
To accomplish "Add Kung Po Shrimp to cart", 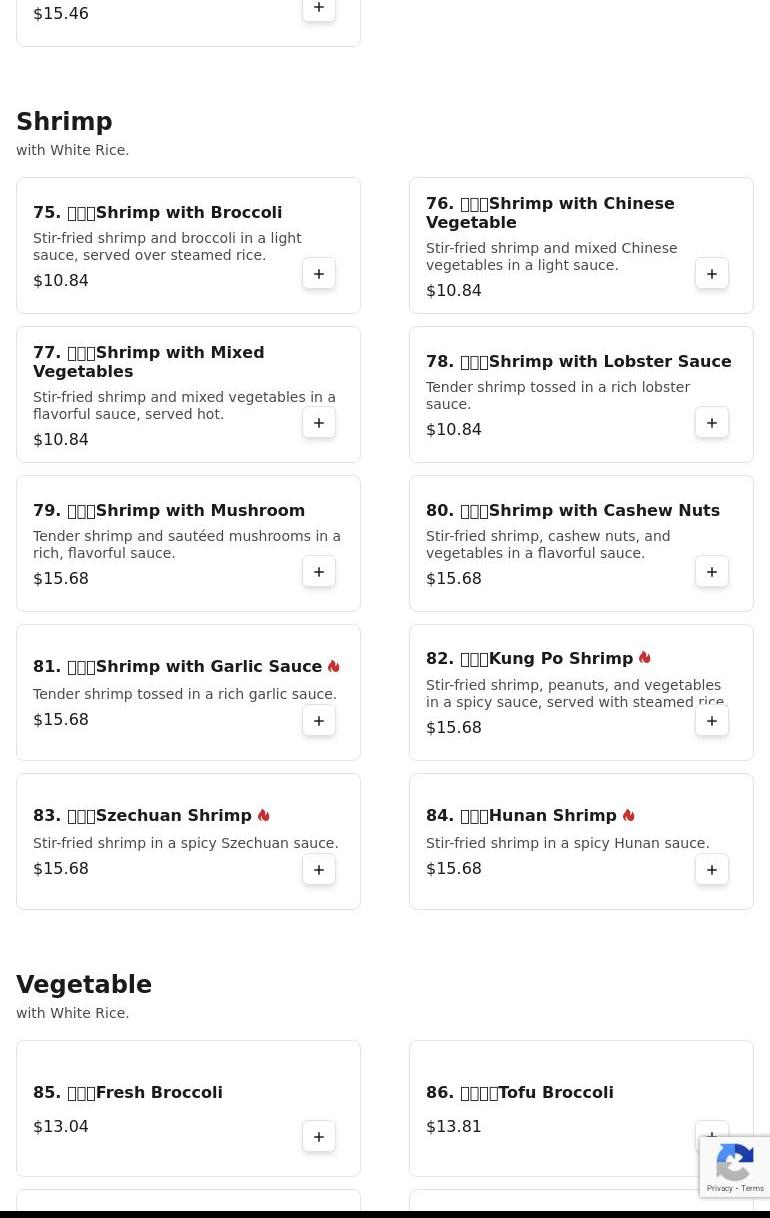I will 712,721.
